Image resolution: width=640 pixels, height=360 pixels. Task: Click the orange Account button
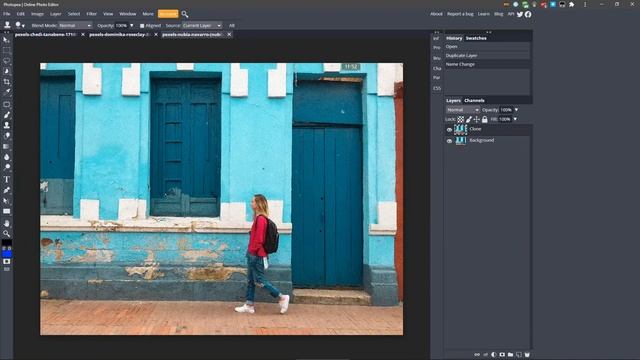(x=168, y=14)
